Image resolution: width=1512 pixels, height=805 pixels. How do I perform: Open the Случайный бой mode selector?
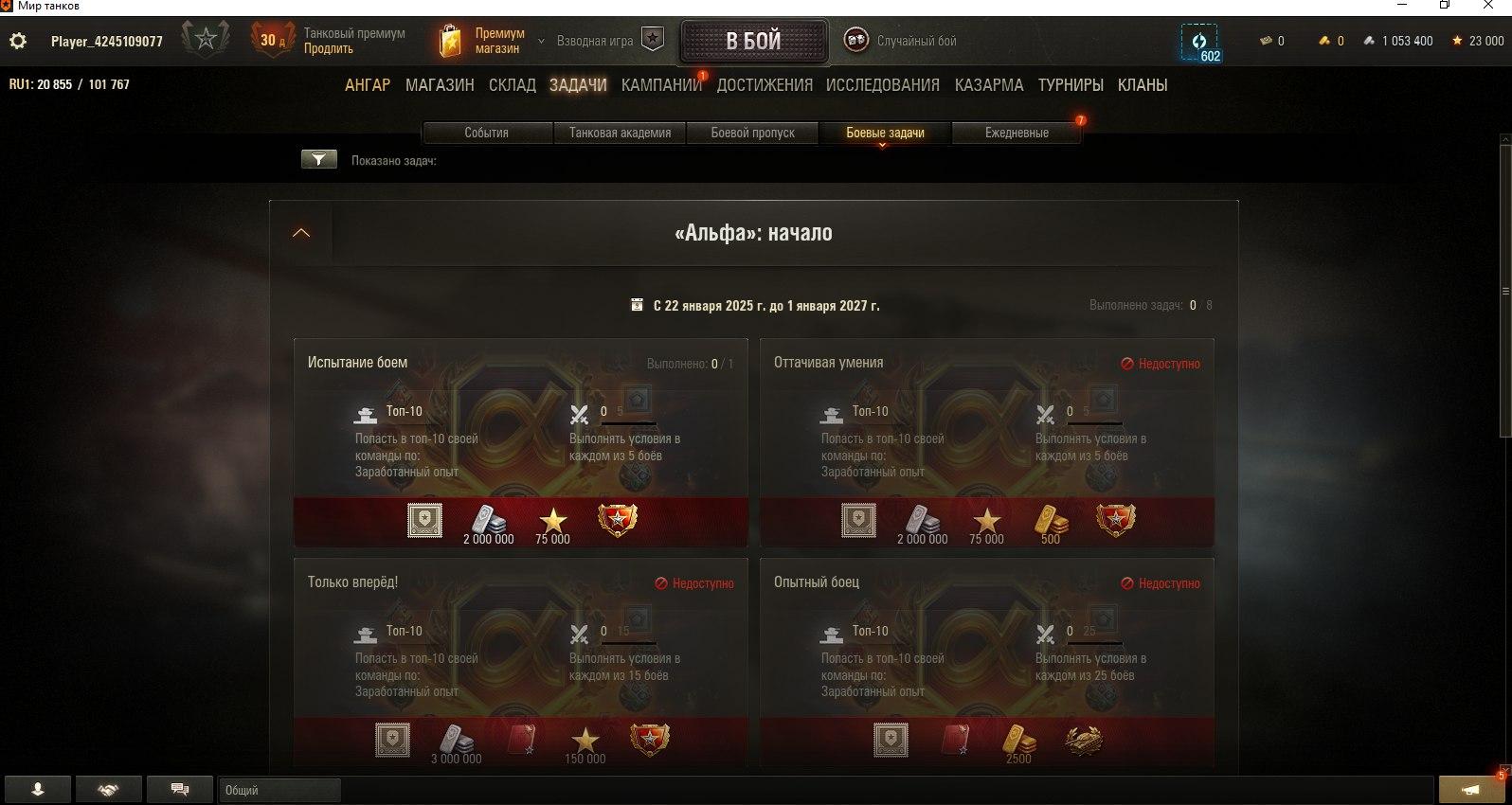tap(900, 41)
